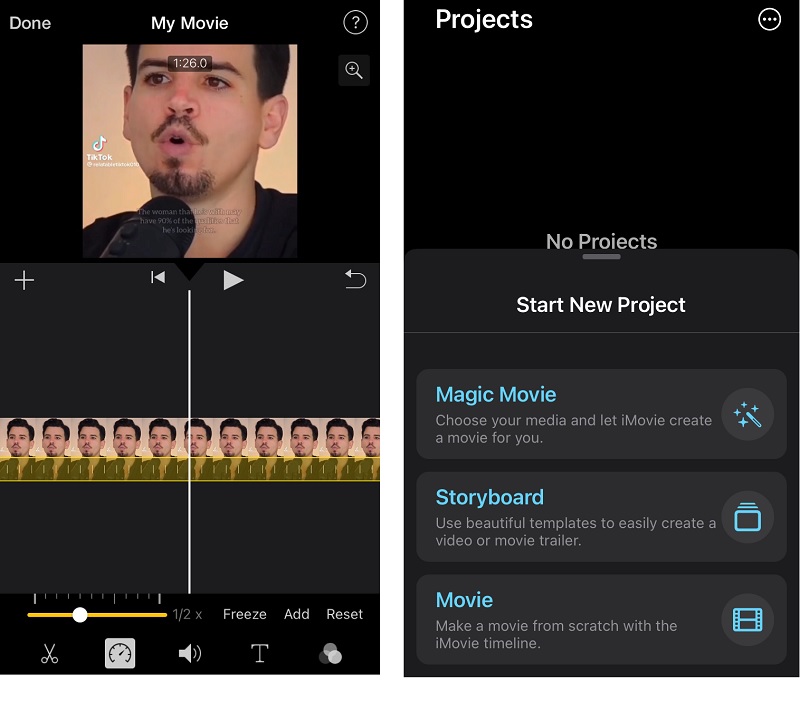Viewport: 800px width, 702px height.
Task: Tap the help question mark icon
Action: [354, 23]
